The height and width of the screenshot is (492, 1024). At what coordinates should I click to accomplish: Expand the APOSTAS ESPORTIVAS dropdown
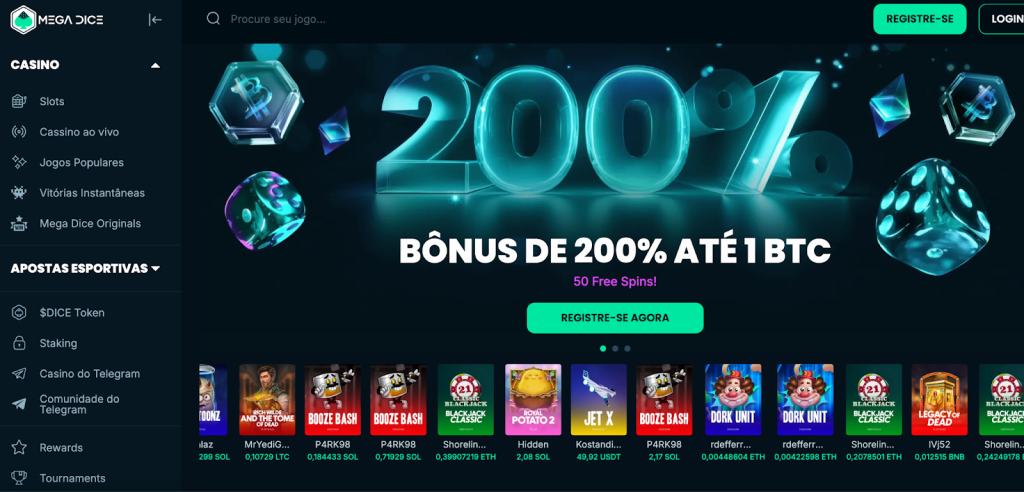(x=155, y=269)
